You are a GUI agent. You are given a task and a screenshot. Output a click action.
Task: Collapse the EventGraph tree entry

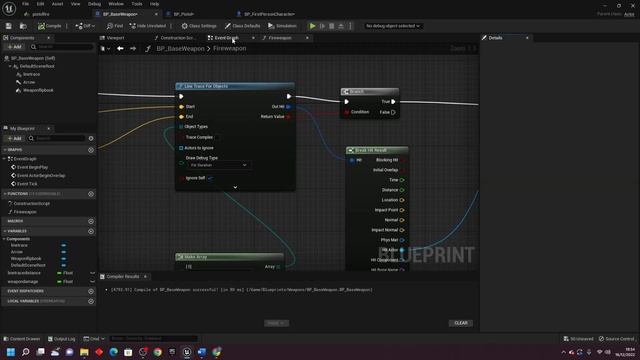(x=4, y=159)
